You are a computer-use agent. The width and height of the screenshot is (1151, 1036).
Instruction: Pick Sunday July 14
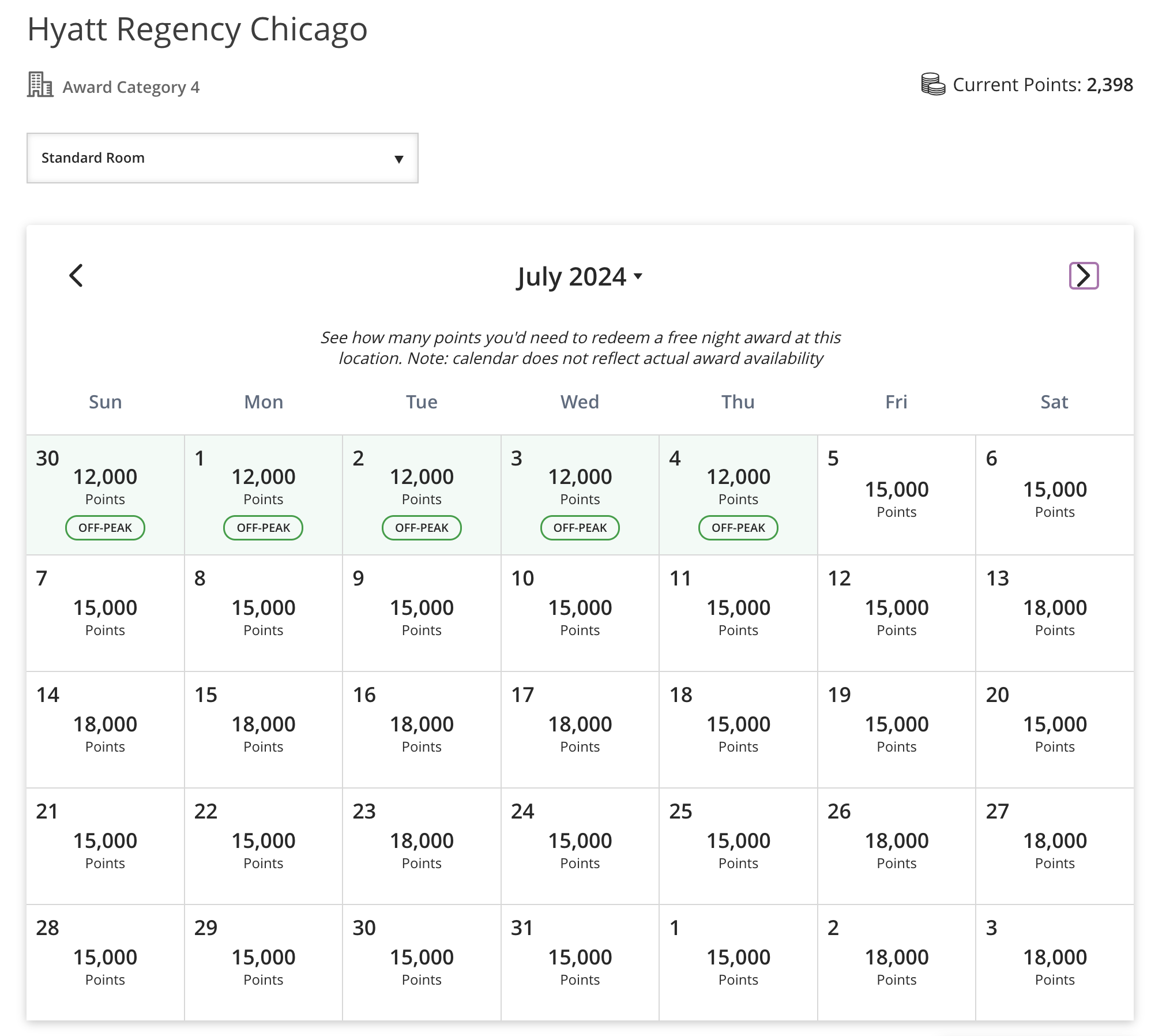pyautogui.click(x=106, y=730)
